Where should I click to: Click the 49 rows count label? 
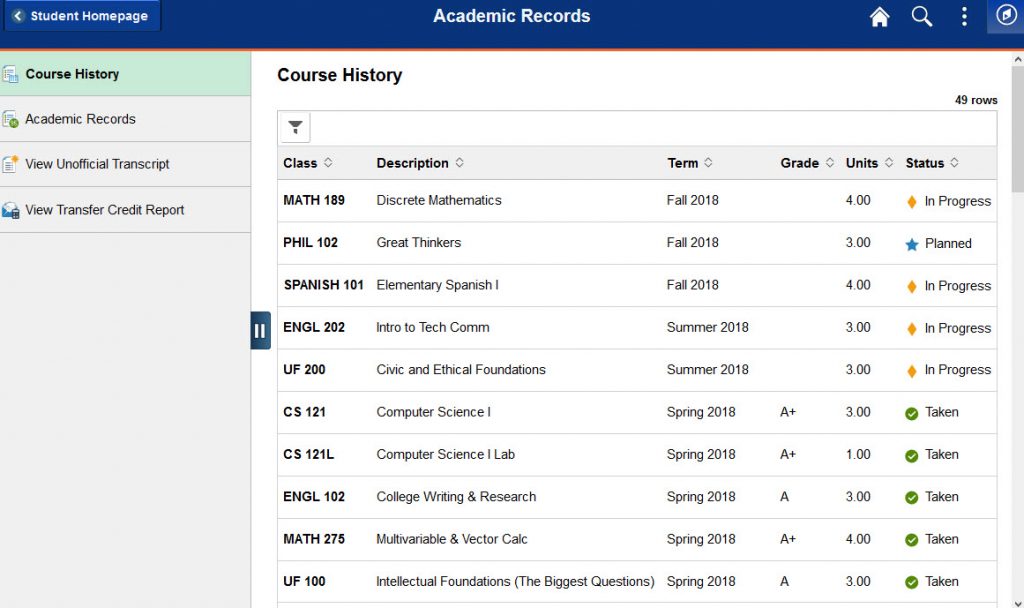(976, 100)
